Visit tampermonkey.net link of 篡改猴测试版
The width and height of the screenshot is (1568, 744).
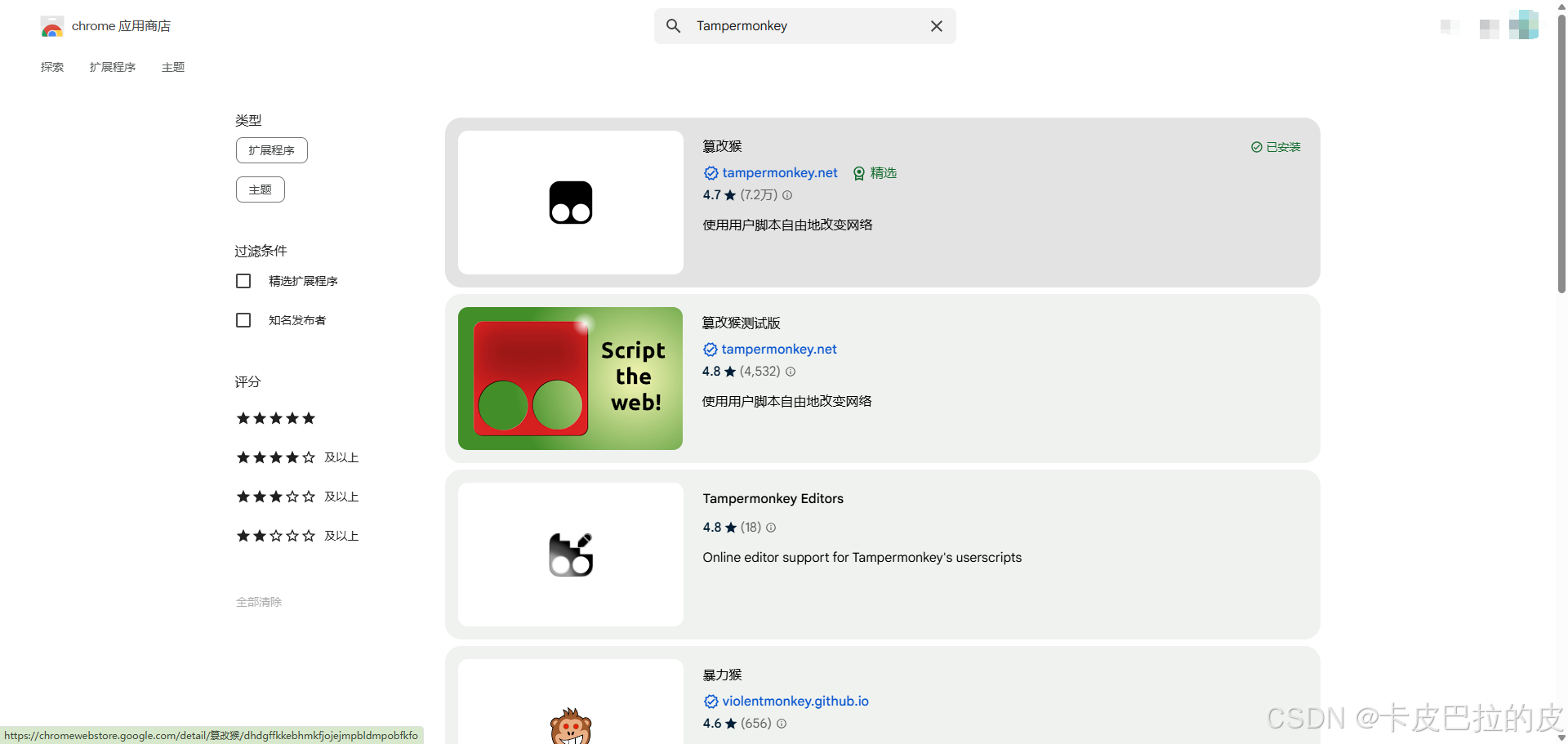[779, 350]
